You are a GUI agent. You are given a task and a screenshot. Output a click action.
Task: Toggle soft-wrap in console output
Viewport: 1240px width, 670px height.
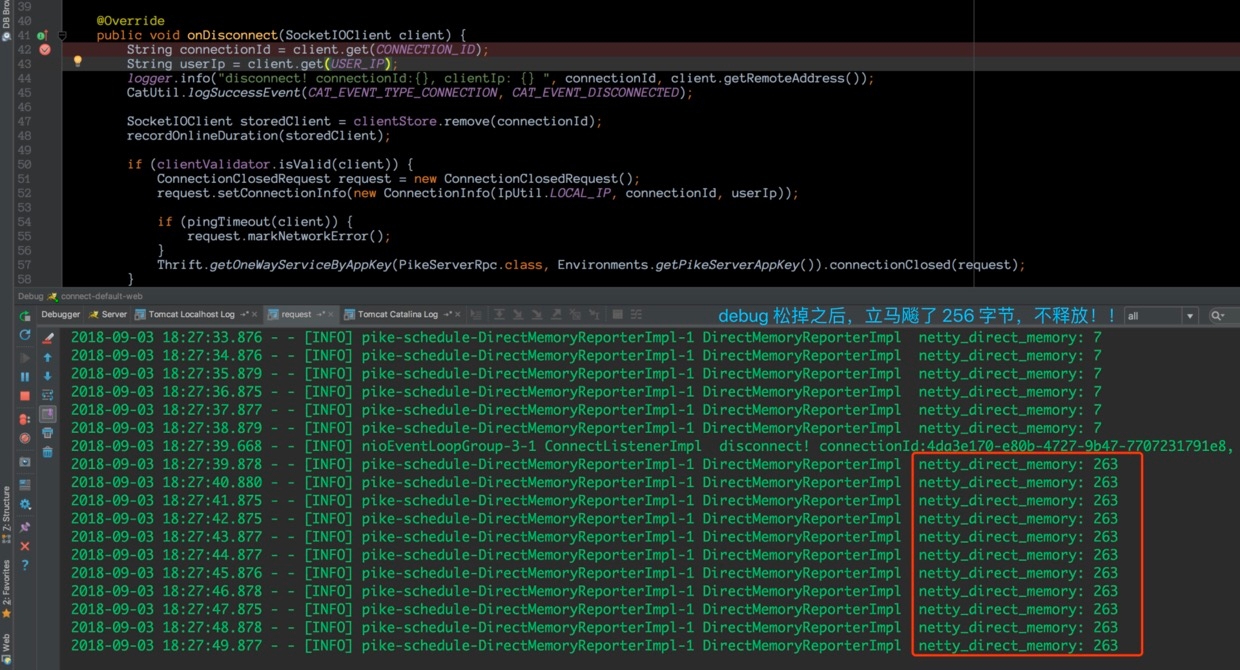pyautogui.click(x=47, y=395)
